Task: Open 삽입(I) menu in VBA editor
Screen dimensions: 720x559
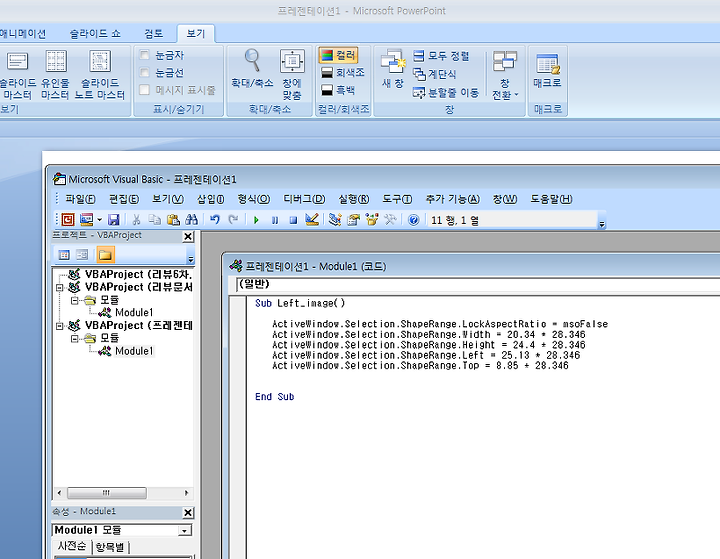Action: 210,199
